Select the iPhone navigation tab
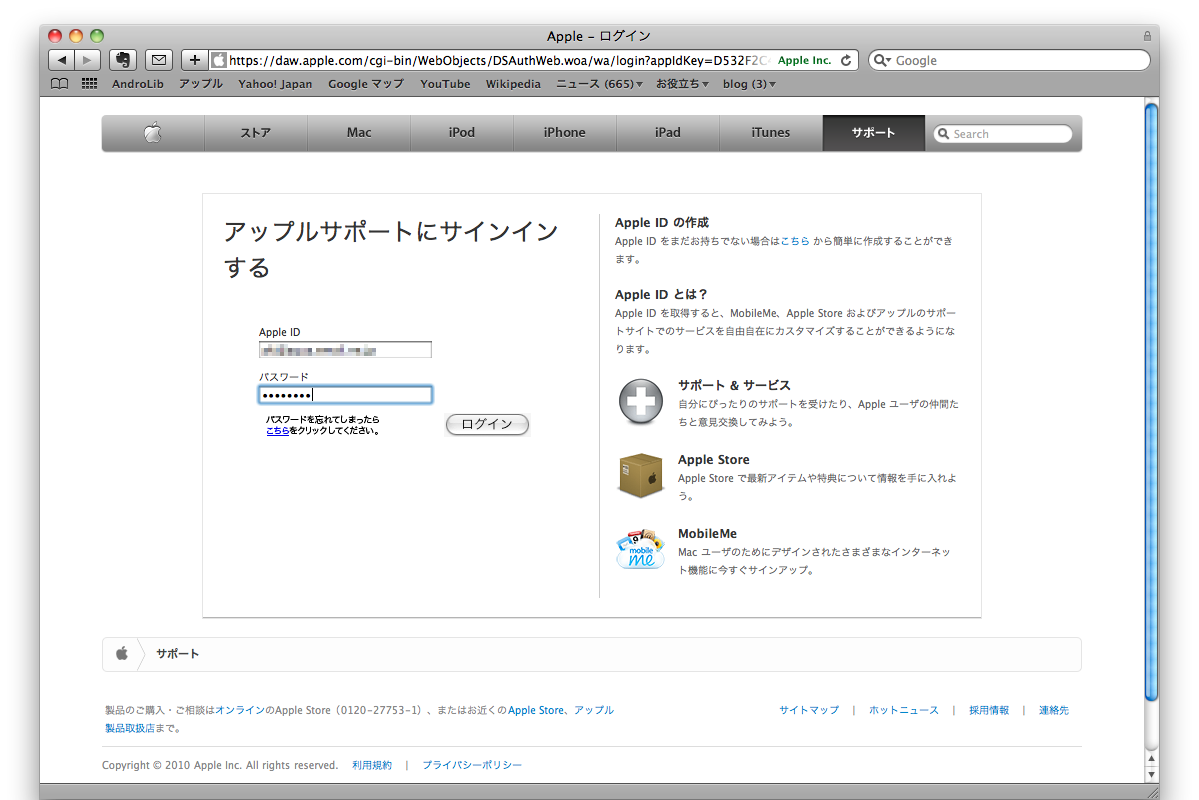1199x800 pixels. pyautogui.click(x=564, y=132)
